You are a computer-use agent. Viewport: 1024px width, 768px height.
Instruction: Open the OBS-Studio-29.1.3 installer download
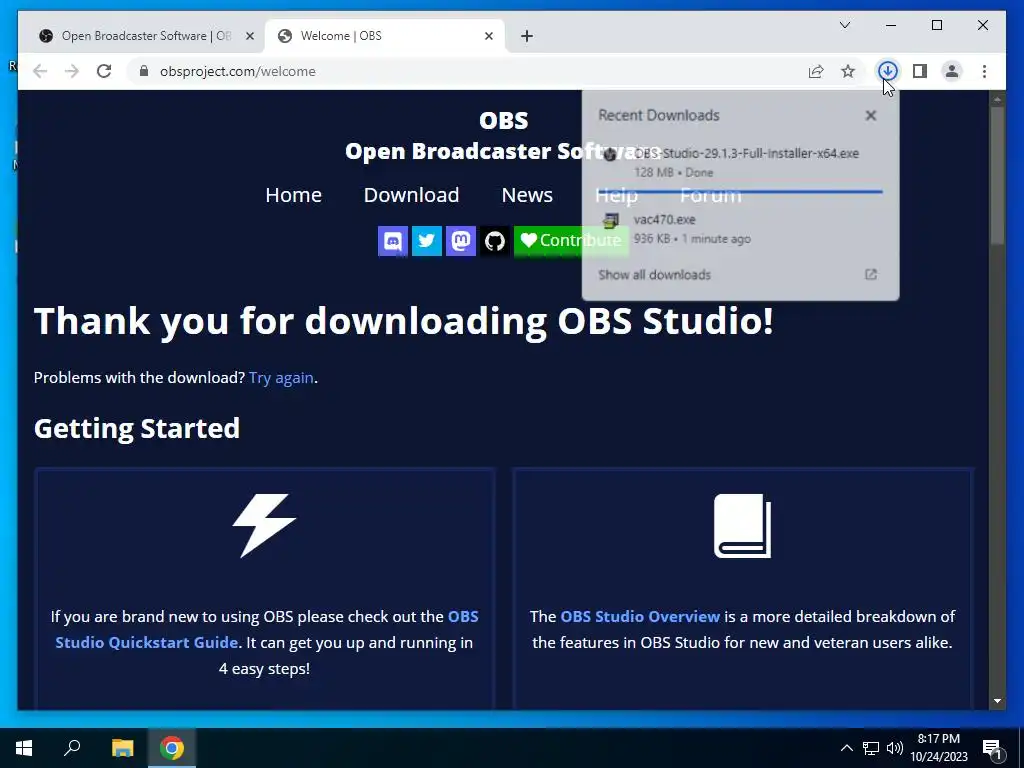pyautogui.click(x=740, y=162)
